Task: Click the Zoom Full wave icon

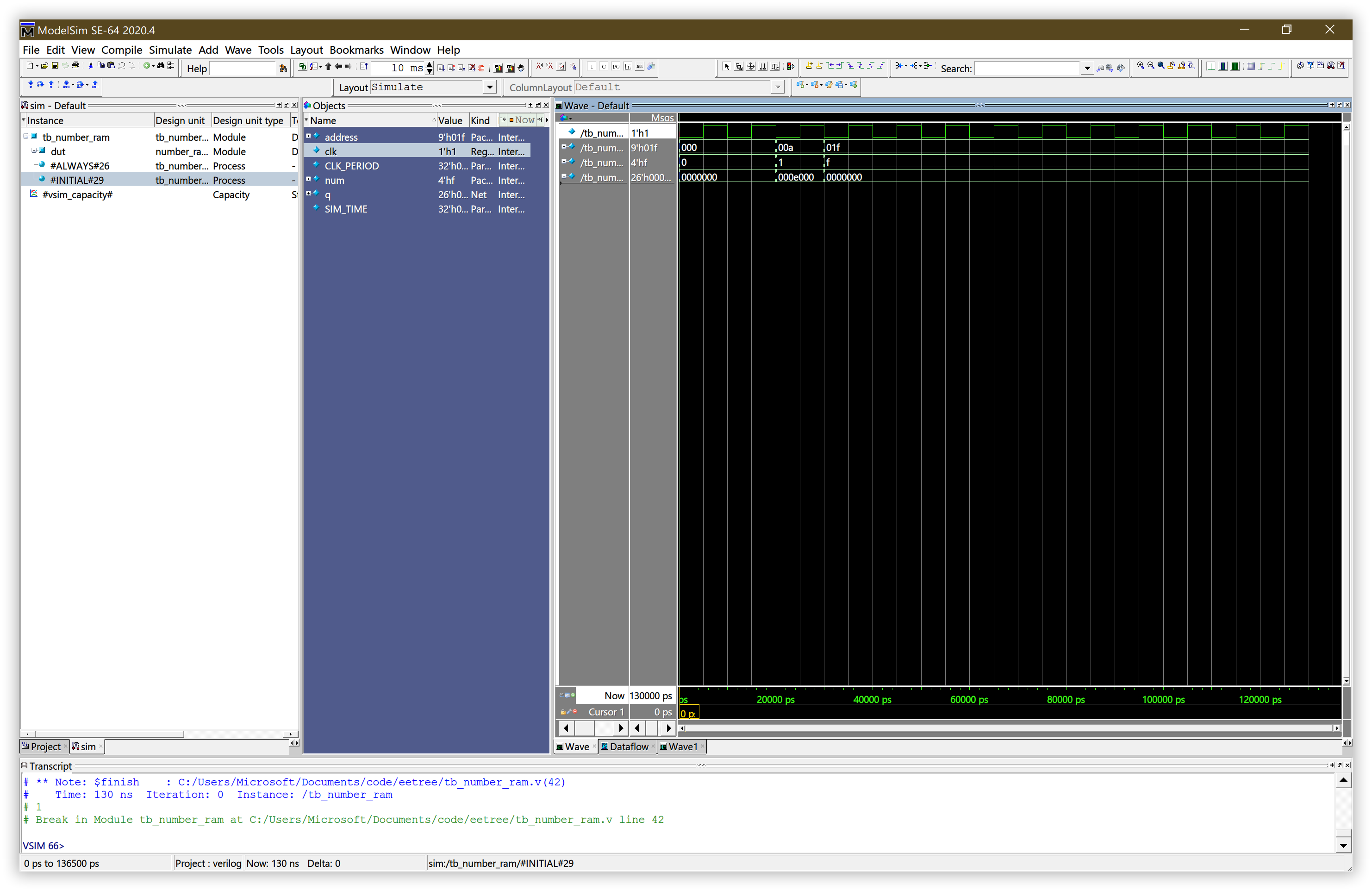Action: coord(1161,66)
